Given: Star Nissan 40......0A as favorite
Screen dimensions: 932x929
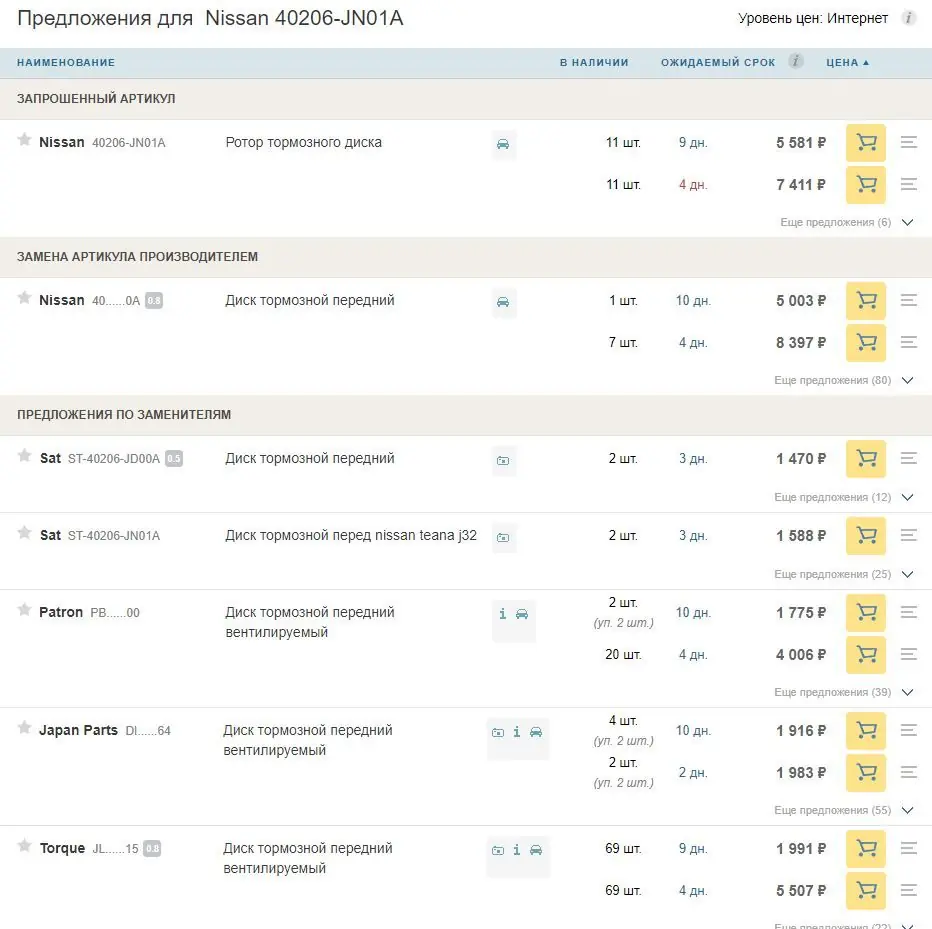Looking at the screenshot, I should tap(24, 297).
